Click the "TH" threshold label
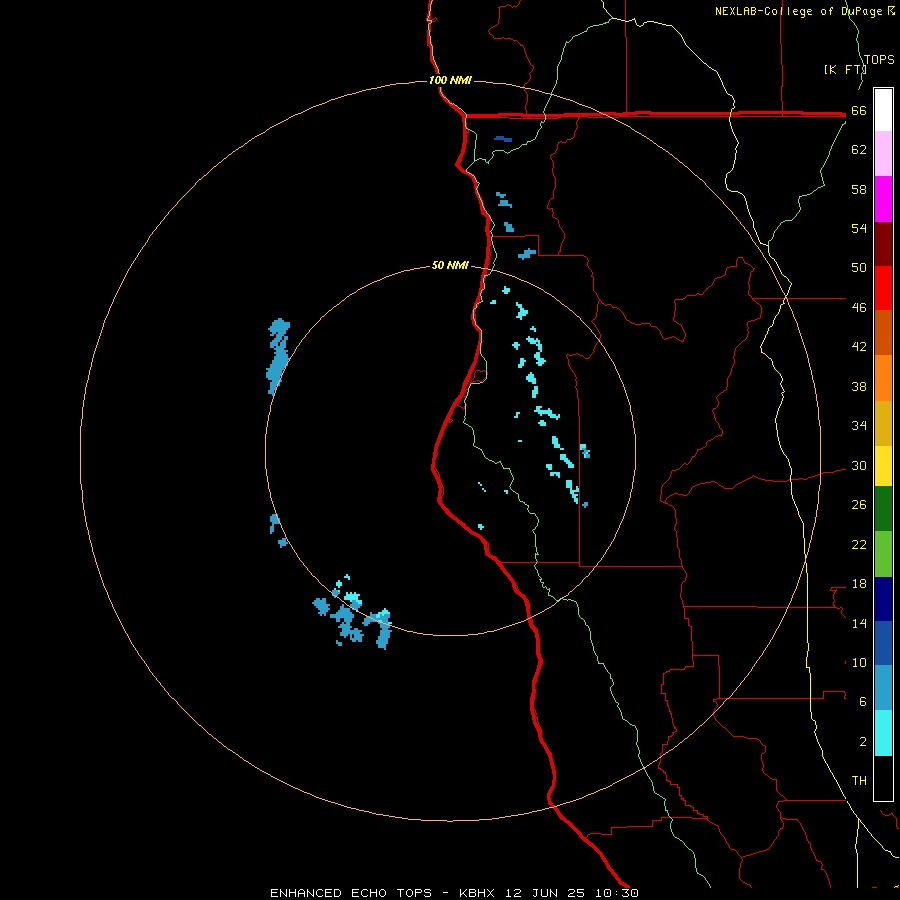This screenshot has width=900, height=900. [859, 781]
